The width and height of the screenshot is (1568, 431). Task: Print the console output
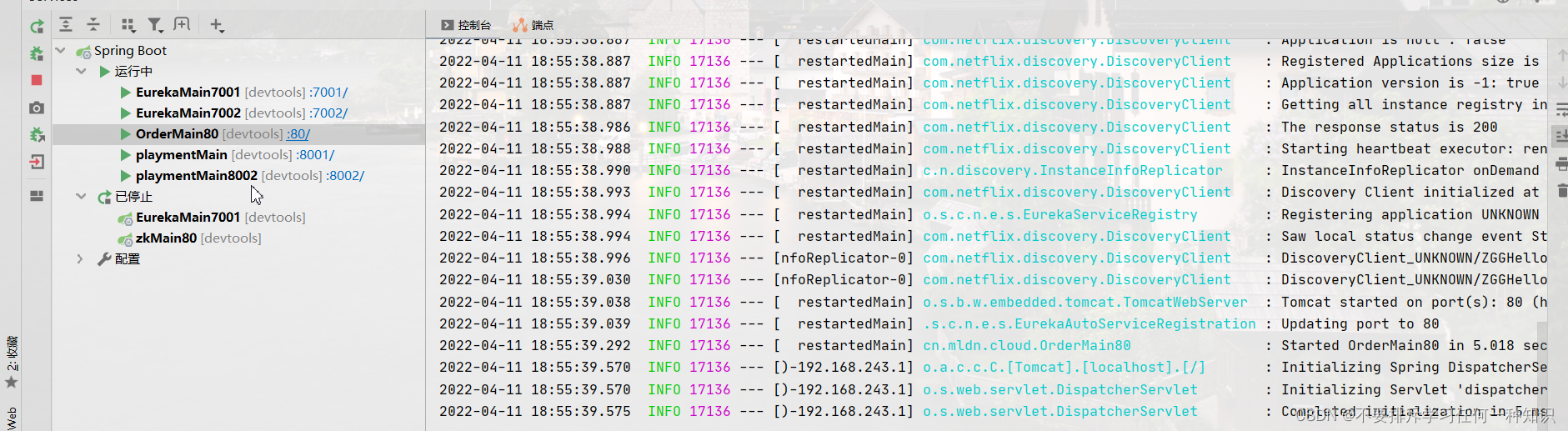[1560, 164]
